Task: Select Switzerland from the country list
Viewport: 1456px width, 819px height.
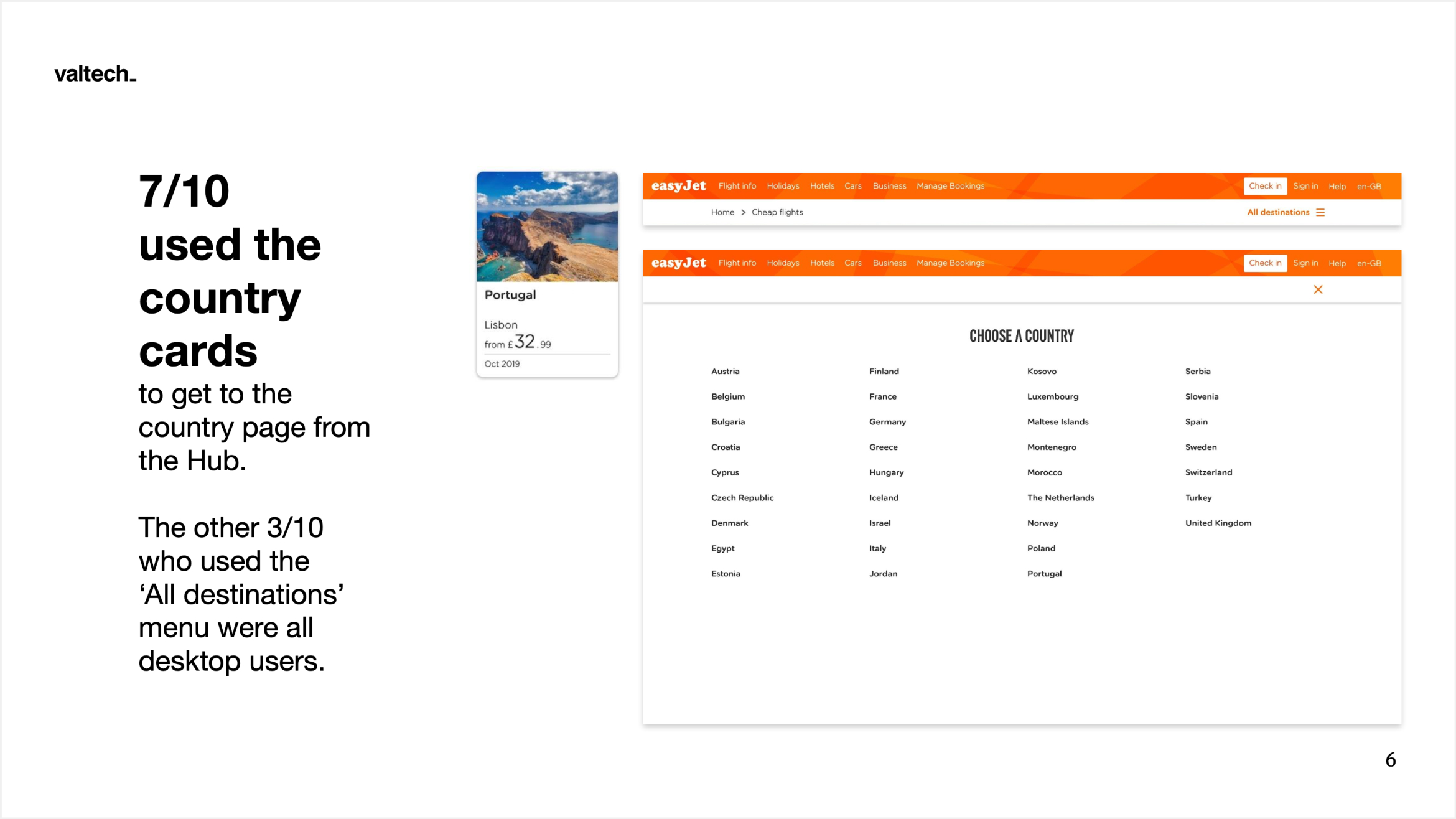Action: [x=1208, y=472]
